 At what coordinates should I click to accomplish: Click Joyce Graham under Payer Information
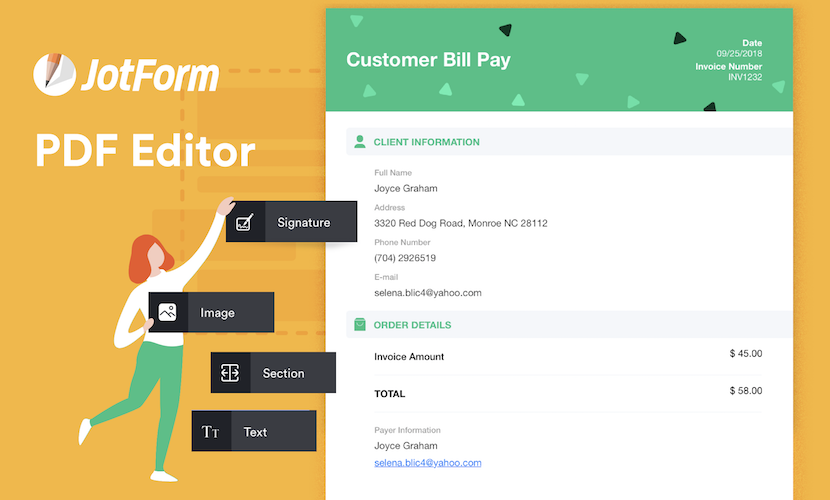(405, 446)
